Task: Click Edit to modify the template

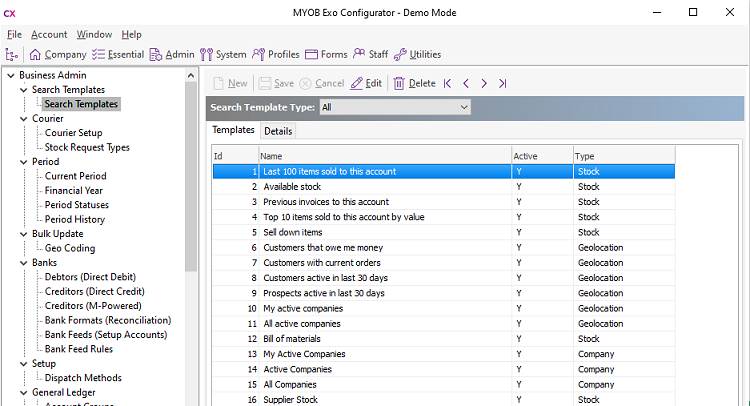Action: click(x=366, y=83)
